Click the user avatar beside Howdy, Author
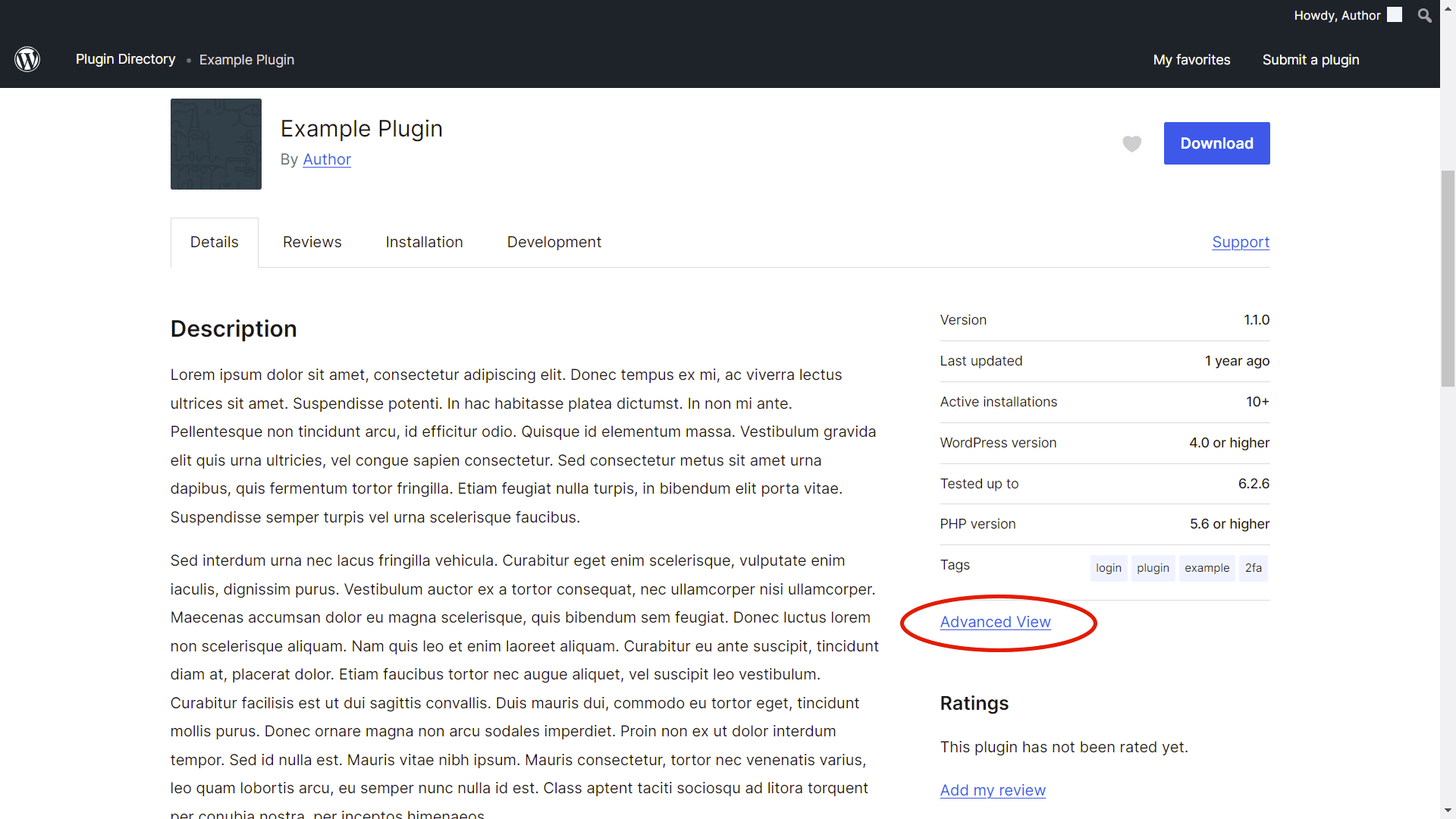This screenshot has height=819, width=1456. [1395, 15]
